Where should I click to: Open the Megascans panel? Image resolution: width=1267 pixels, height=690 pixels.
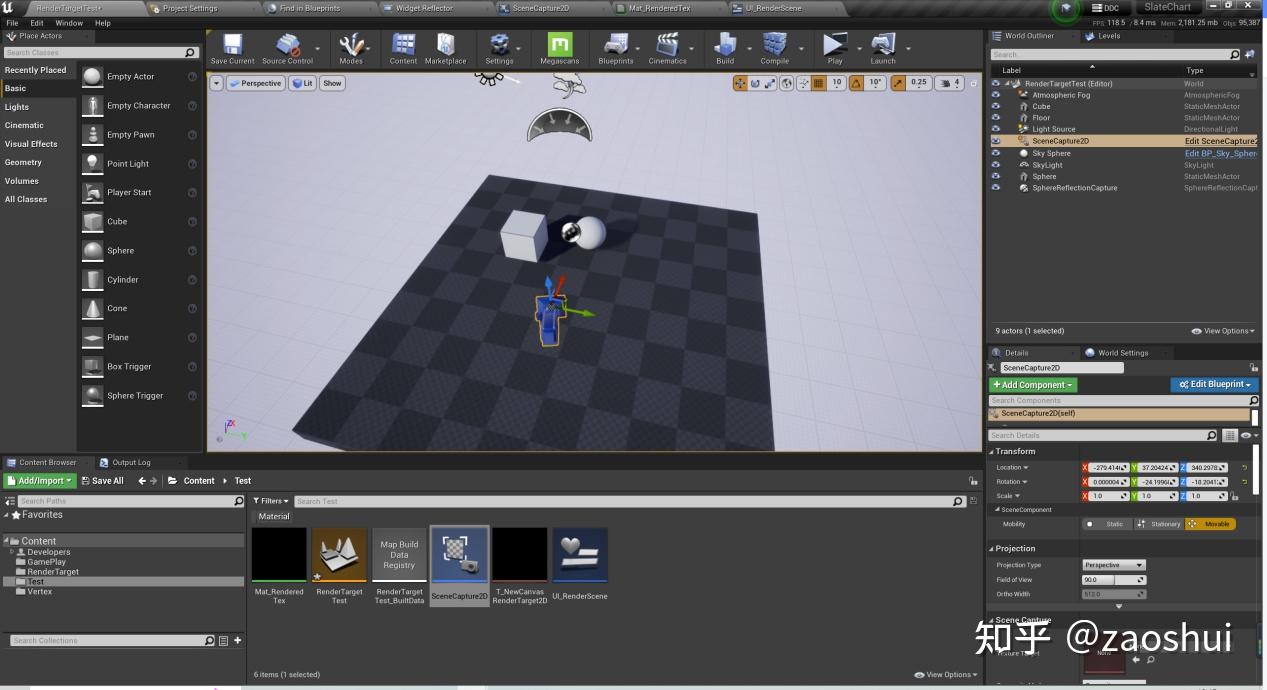pos(560,45)
